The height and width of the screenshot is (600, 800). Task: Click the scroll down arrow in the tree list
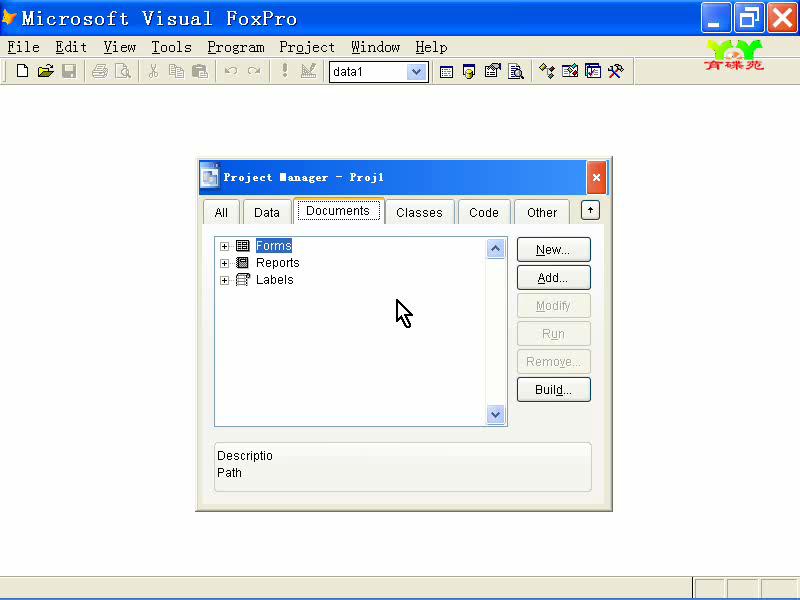pyautogui.click(x=495, y=414)
